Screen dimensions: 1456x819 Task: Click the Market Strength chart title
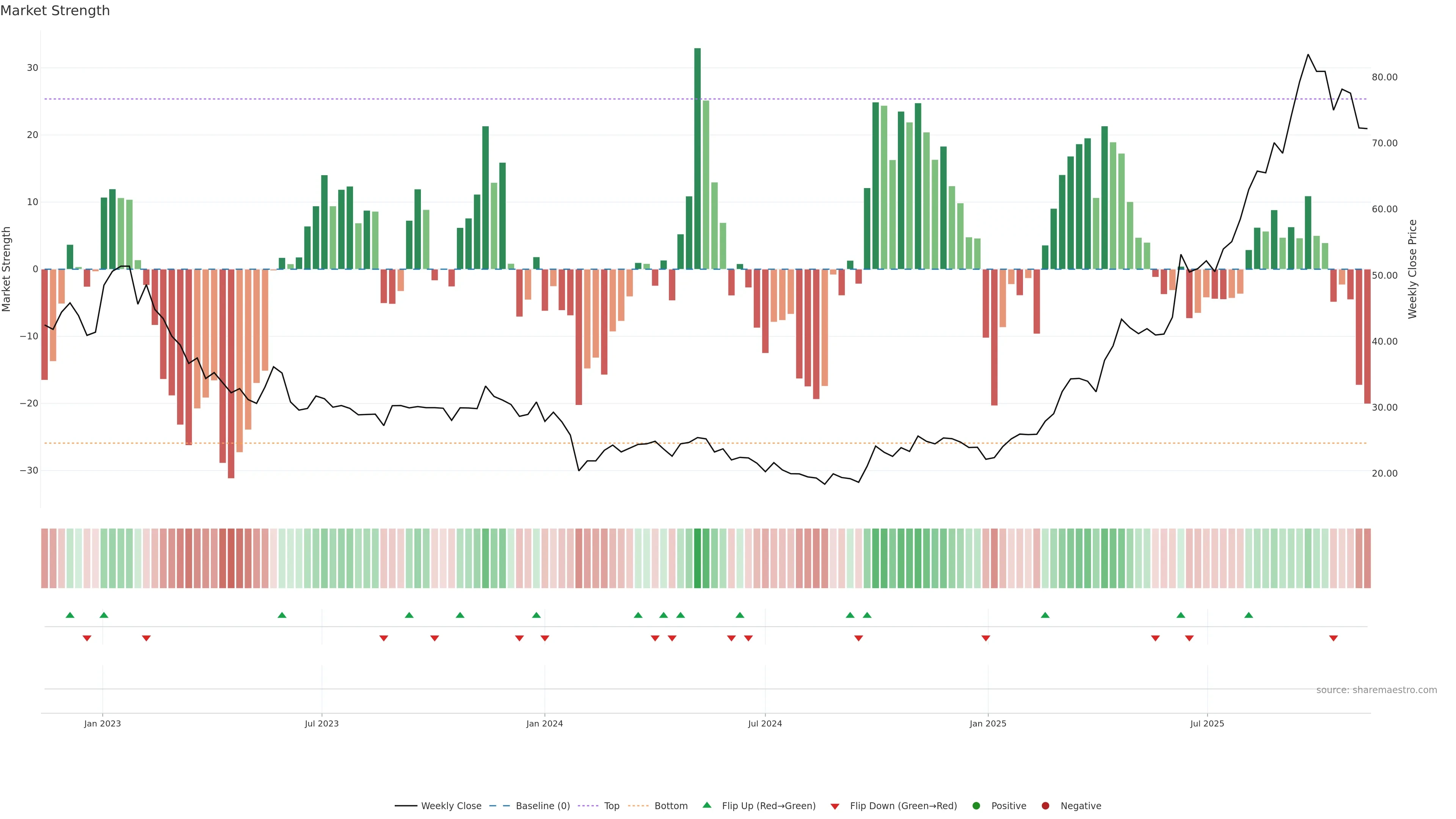[x=55, y=11]
